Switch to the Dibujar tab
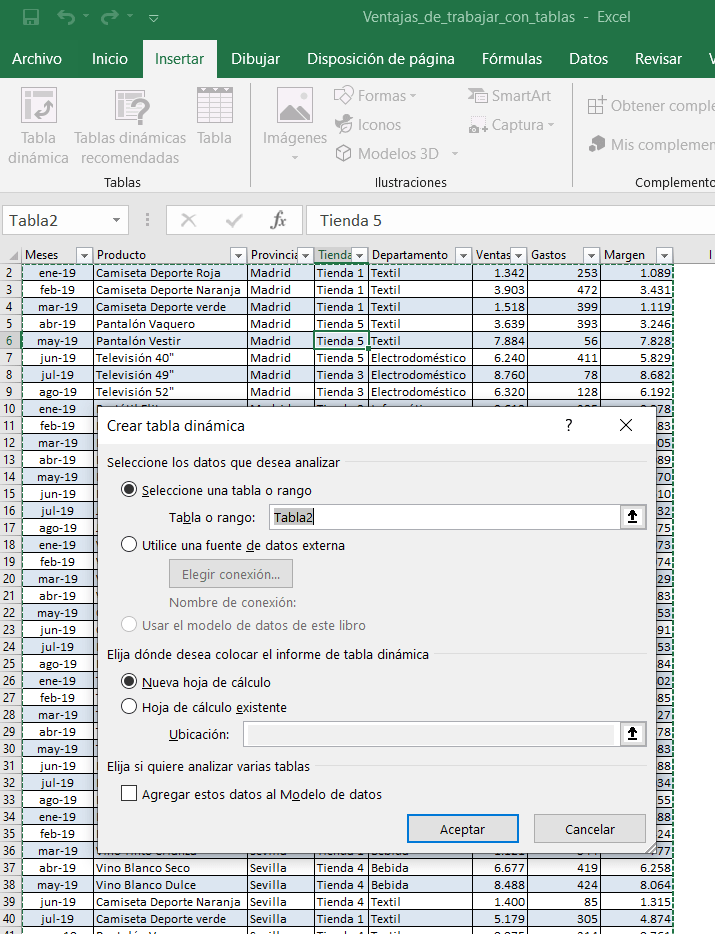This screenshot has height=934, width=715. pos(255,59)
